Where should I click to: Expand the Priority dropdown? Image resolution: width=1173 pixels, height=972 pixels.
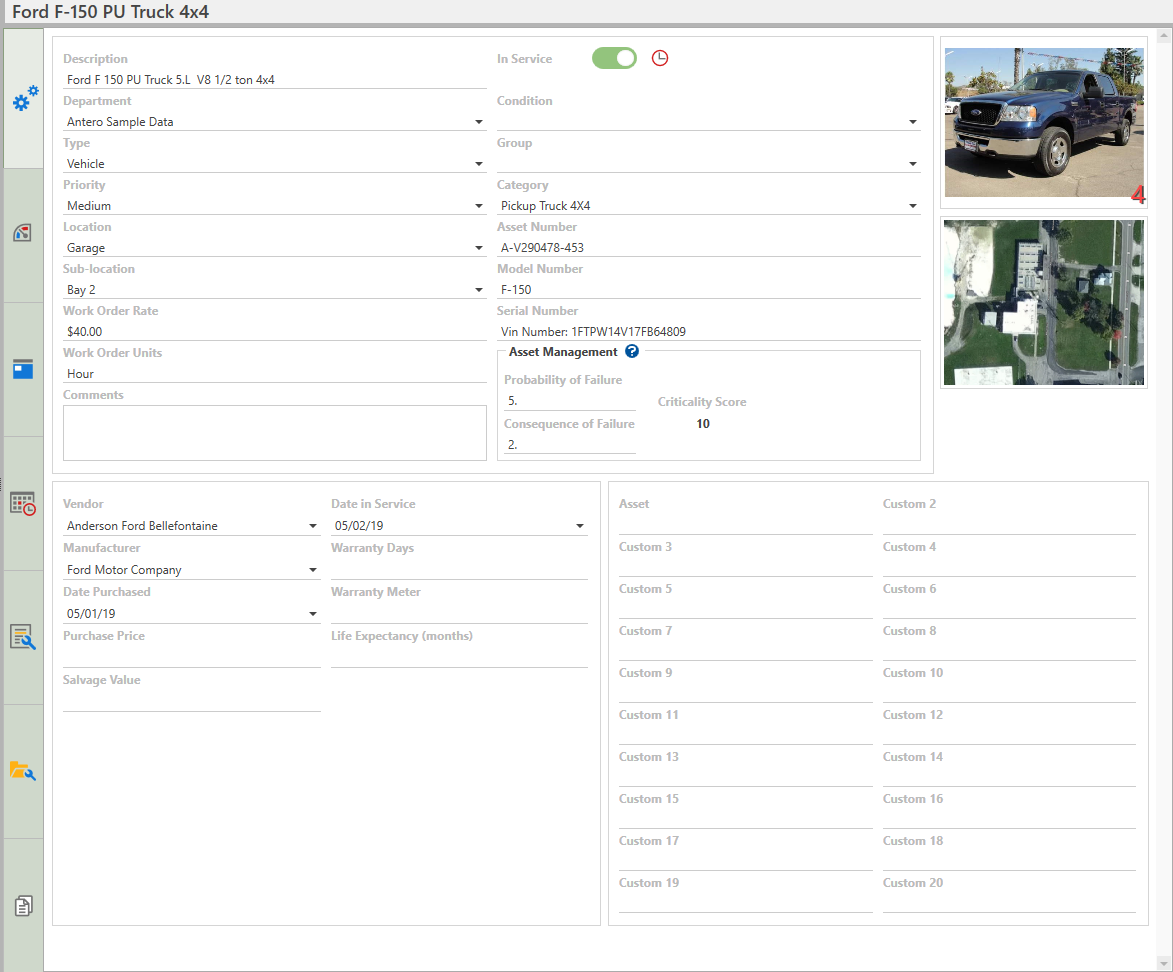pos(479,206)
